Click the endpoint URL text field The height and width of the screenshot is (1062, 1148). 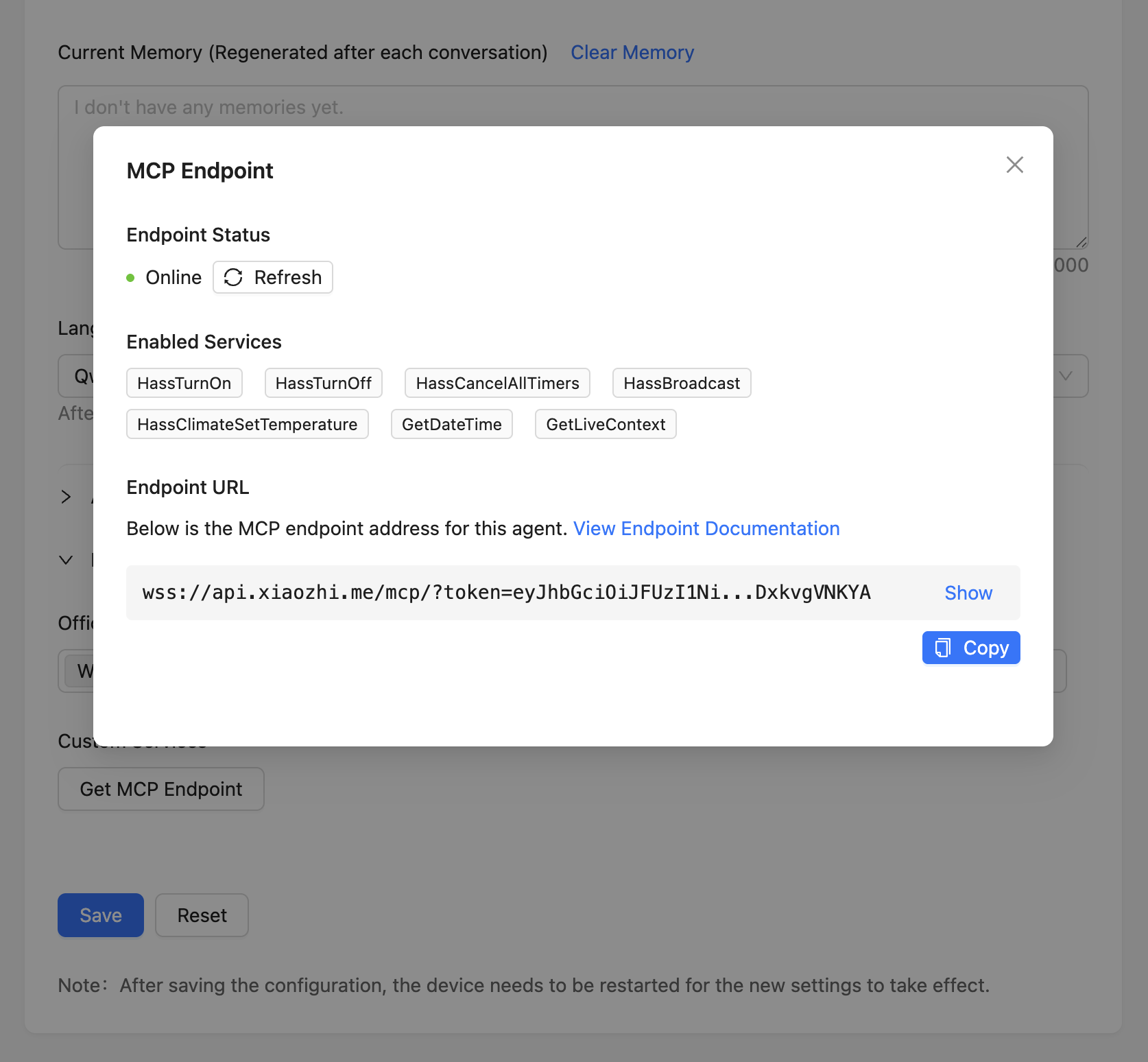pos(506,593)
